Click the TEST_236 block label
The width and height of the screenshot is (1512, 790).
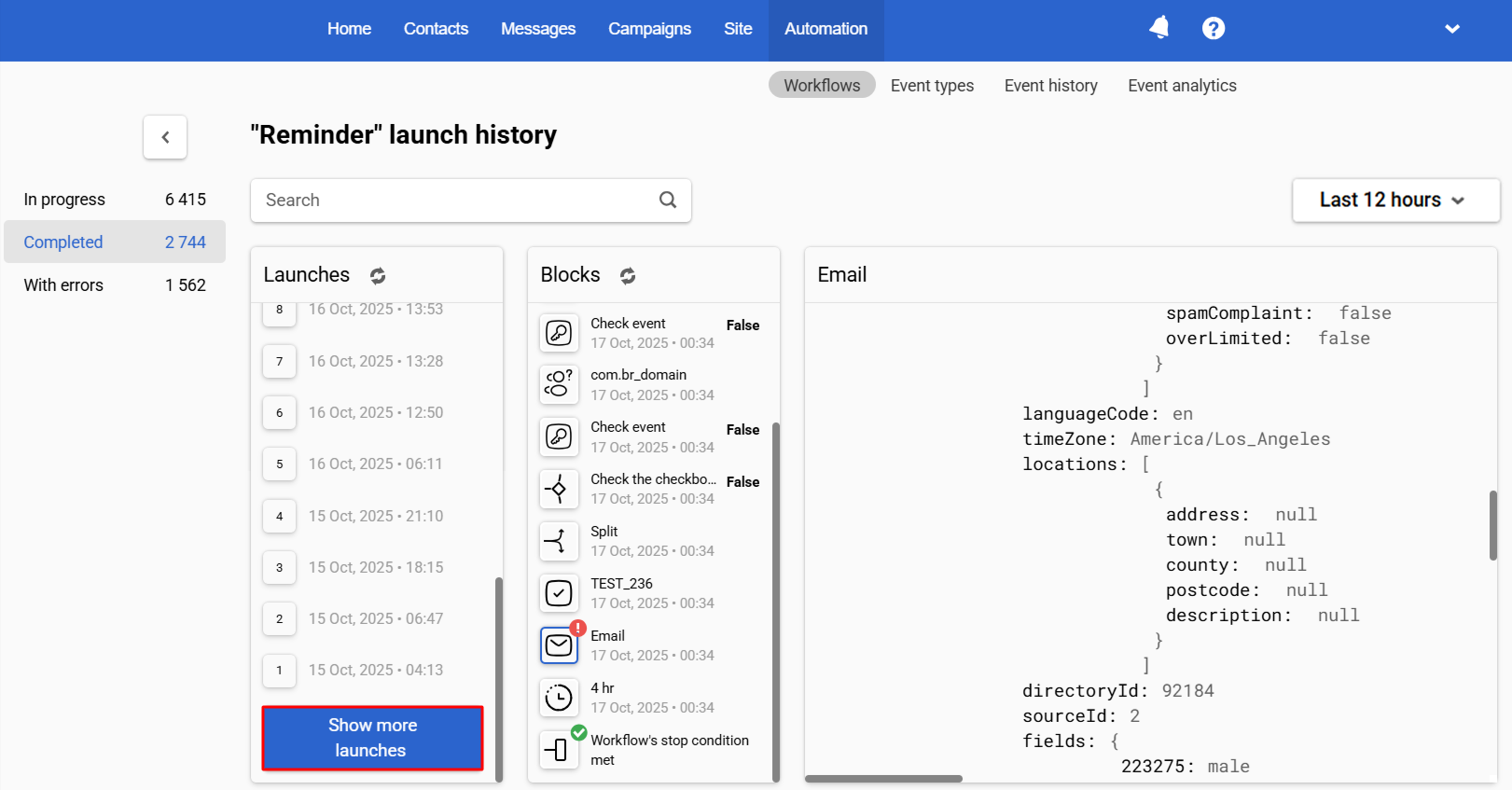(621, 584)
